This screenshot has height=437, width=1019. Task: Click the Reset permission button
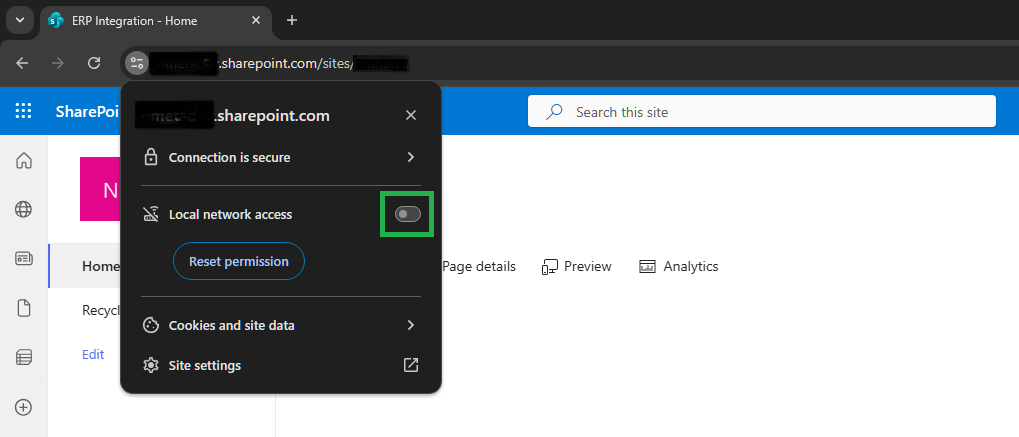[x=239, y=261]
